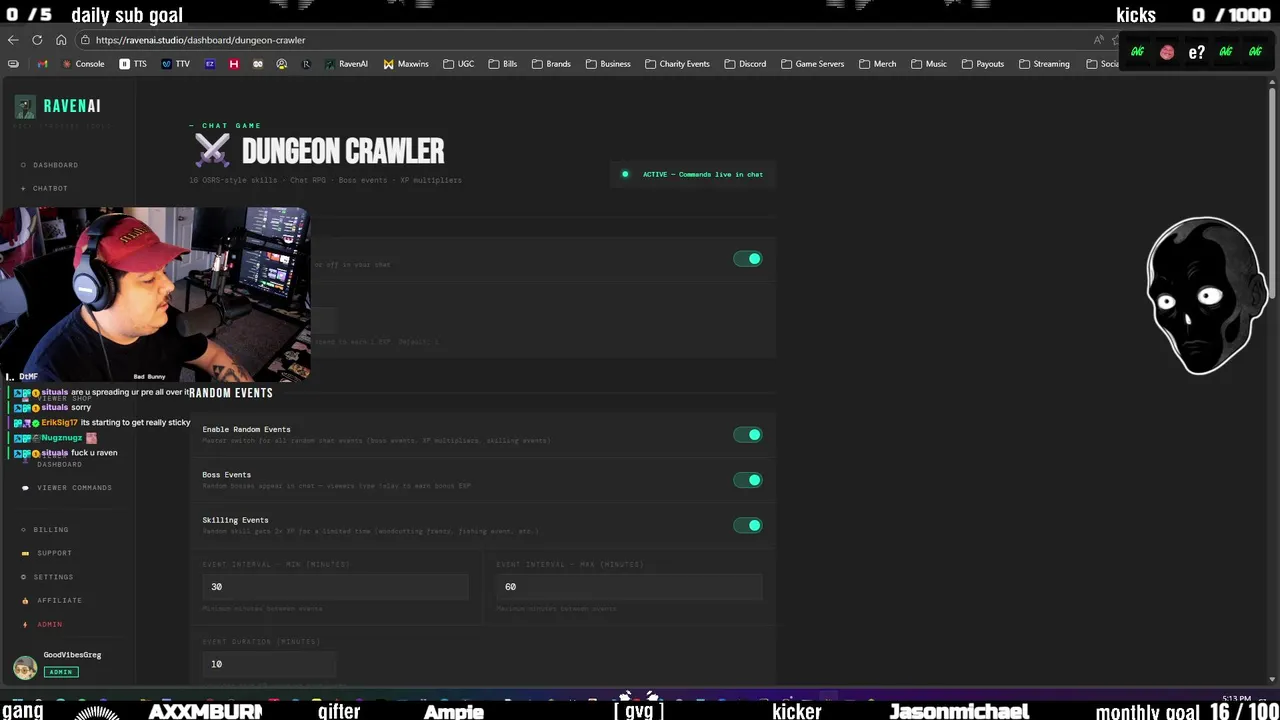
Task: Click the site info lock icon
Action: [x=87, y=40]
